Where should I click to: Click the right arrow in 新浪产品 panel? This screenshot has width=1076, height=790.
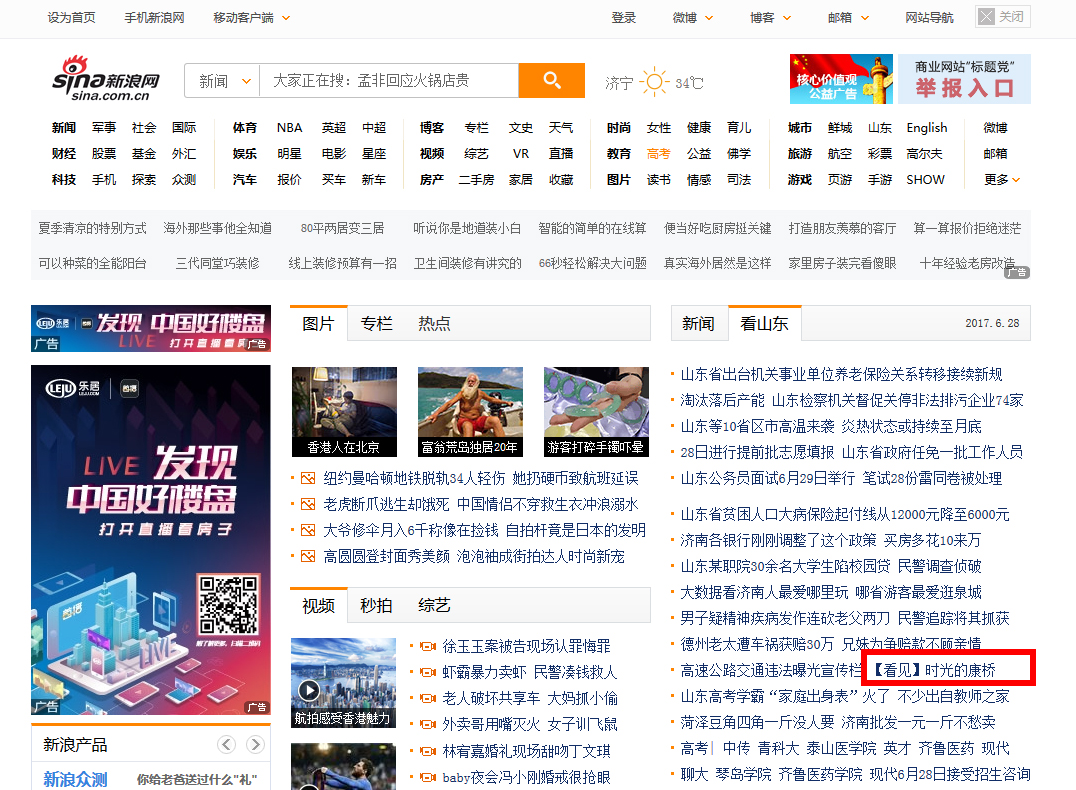(256, 744)
